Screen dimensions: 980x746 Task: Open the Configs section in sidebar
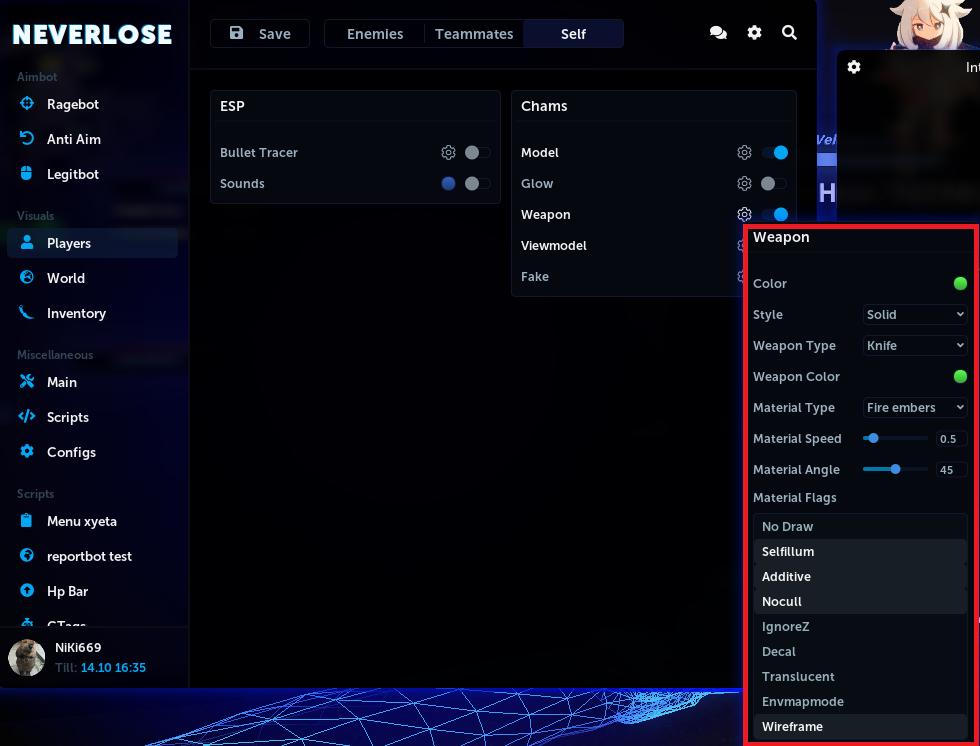pyautogui.click(x=71, y=452)
